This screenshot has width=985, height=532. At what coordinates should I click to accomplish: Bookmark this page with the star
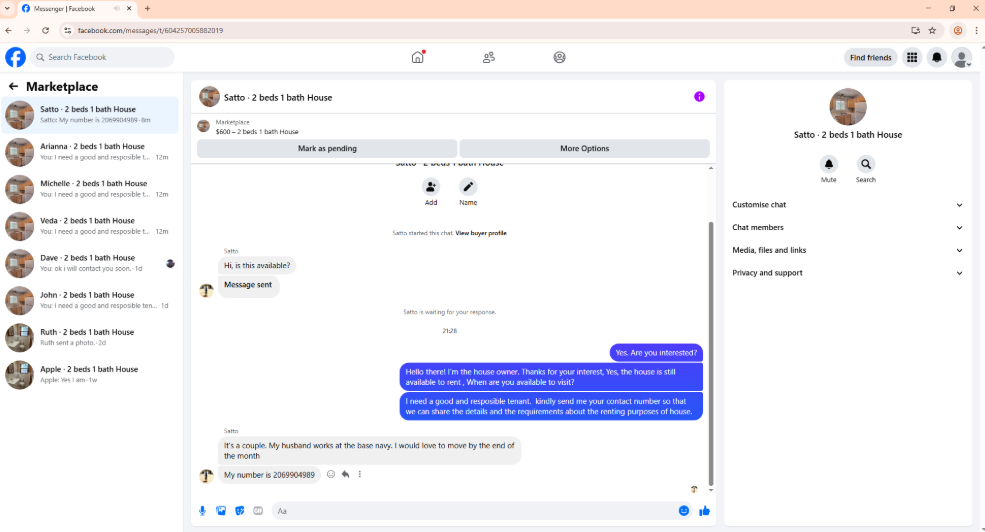(932, 30)
